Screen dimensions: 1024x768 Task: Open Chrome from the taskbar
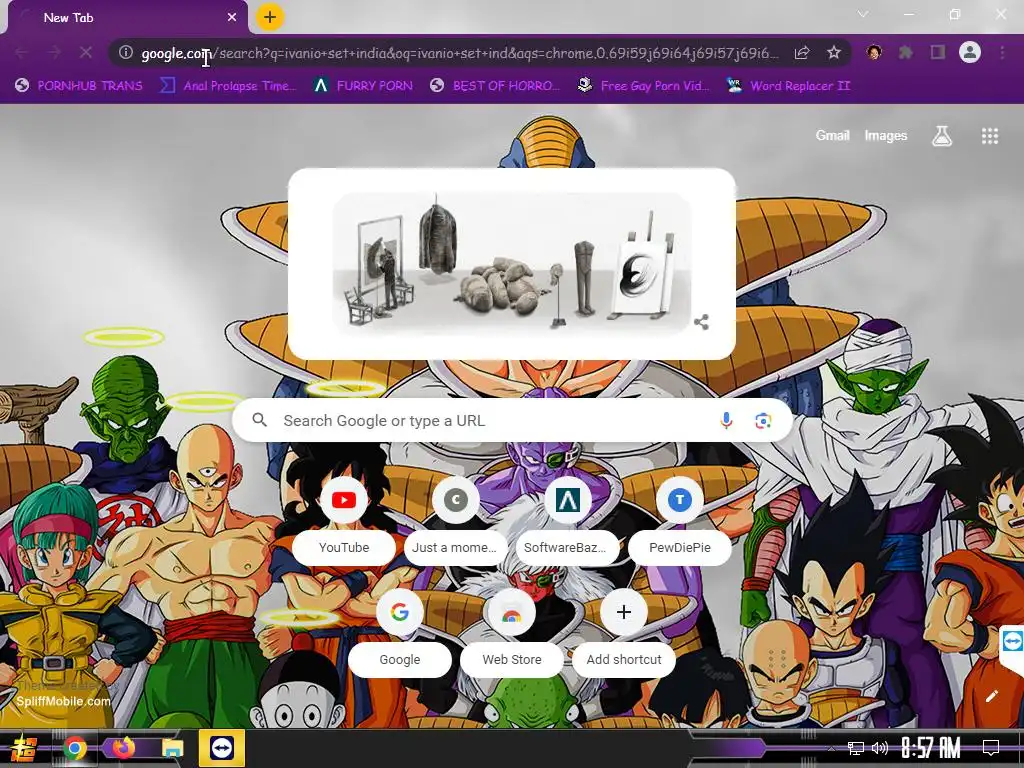tap(74, 748)
